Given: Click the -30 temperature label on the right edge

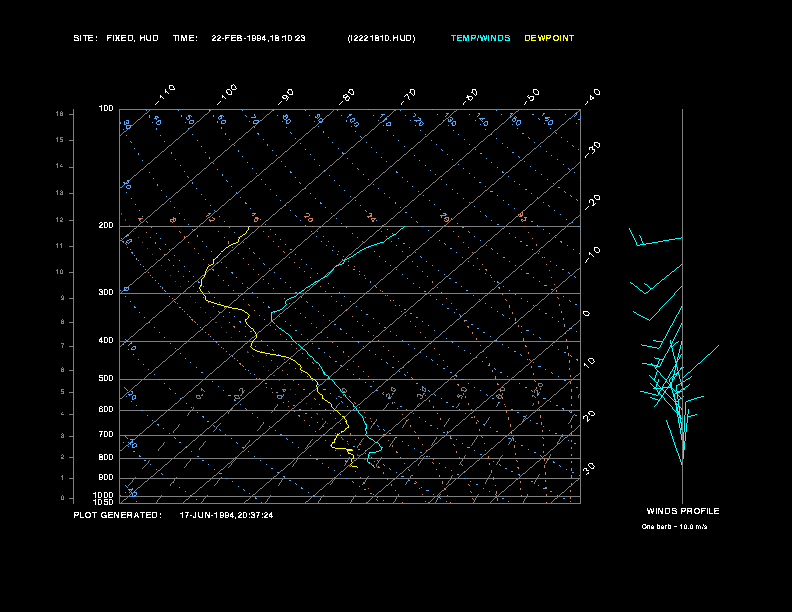Looking at the screenshot, I should (593, 149).
